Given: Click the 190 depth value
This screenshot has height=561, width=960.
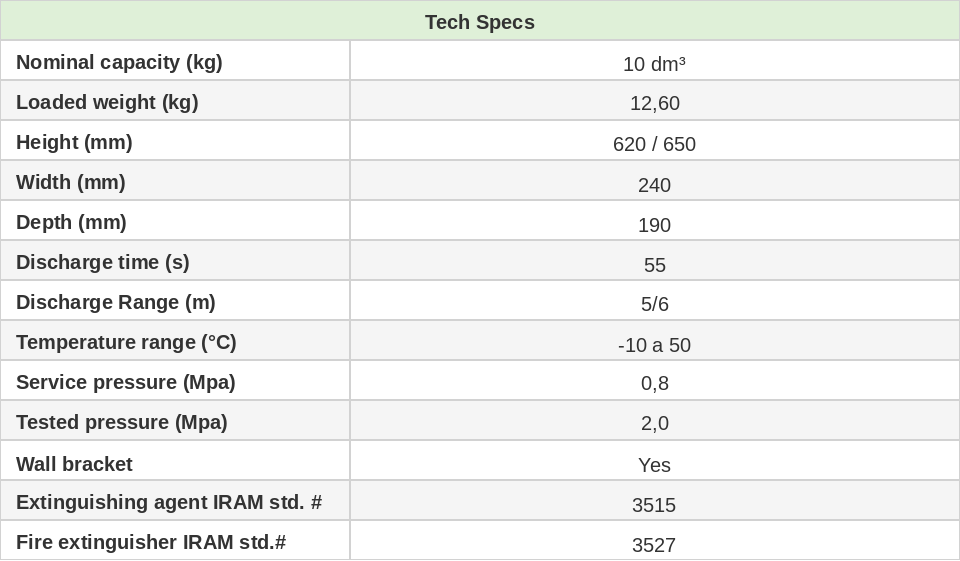Looking at the screenshot, I should point(654,225).
